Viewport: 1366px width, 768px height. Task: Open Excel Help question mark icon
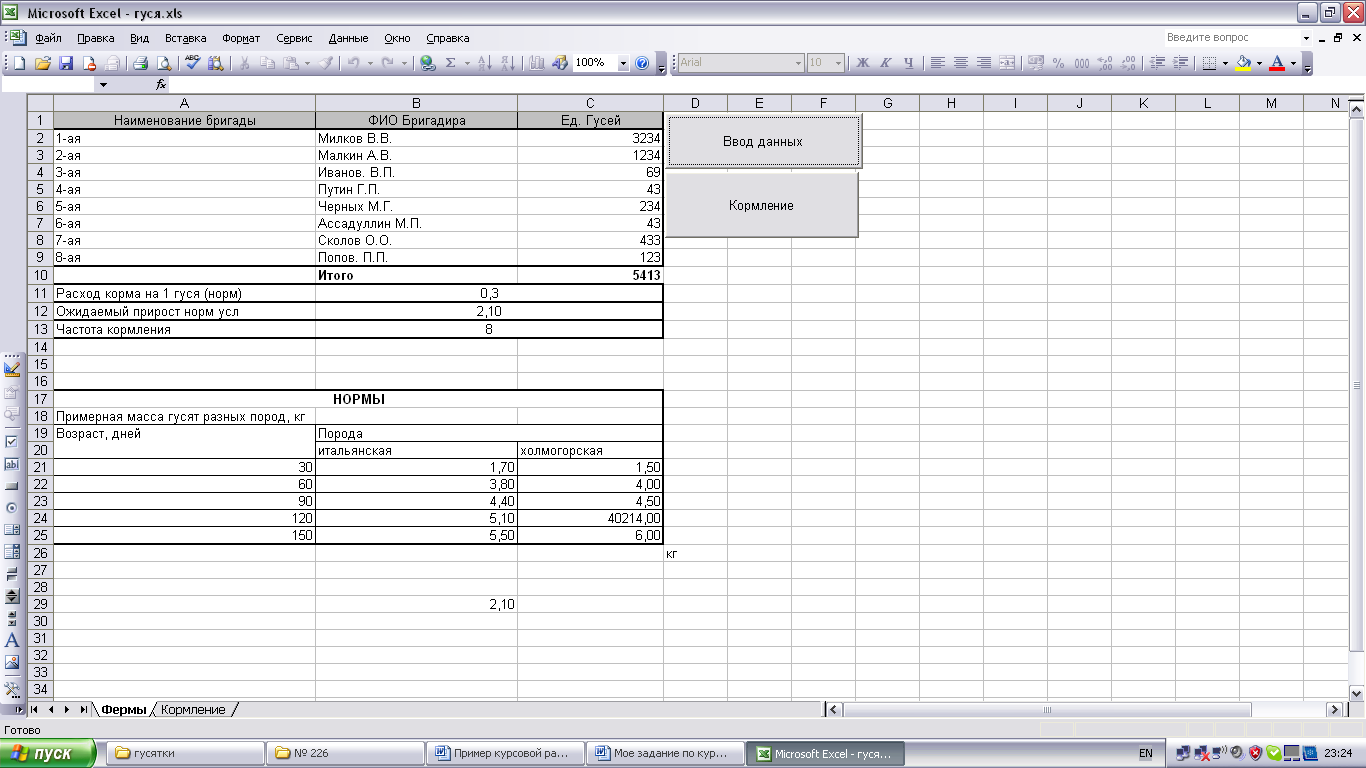coord(642,63)
